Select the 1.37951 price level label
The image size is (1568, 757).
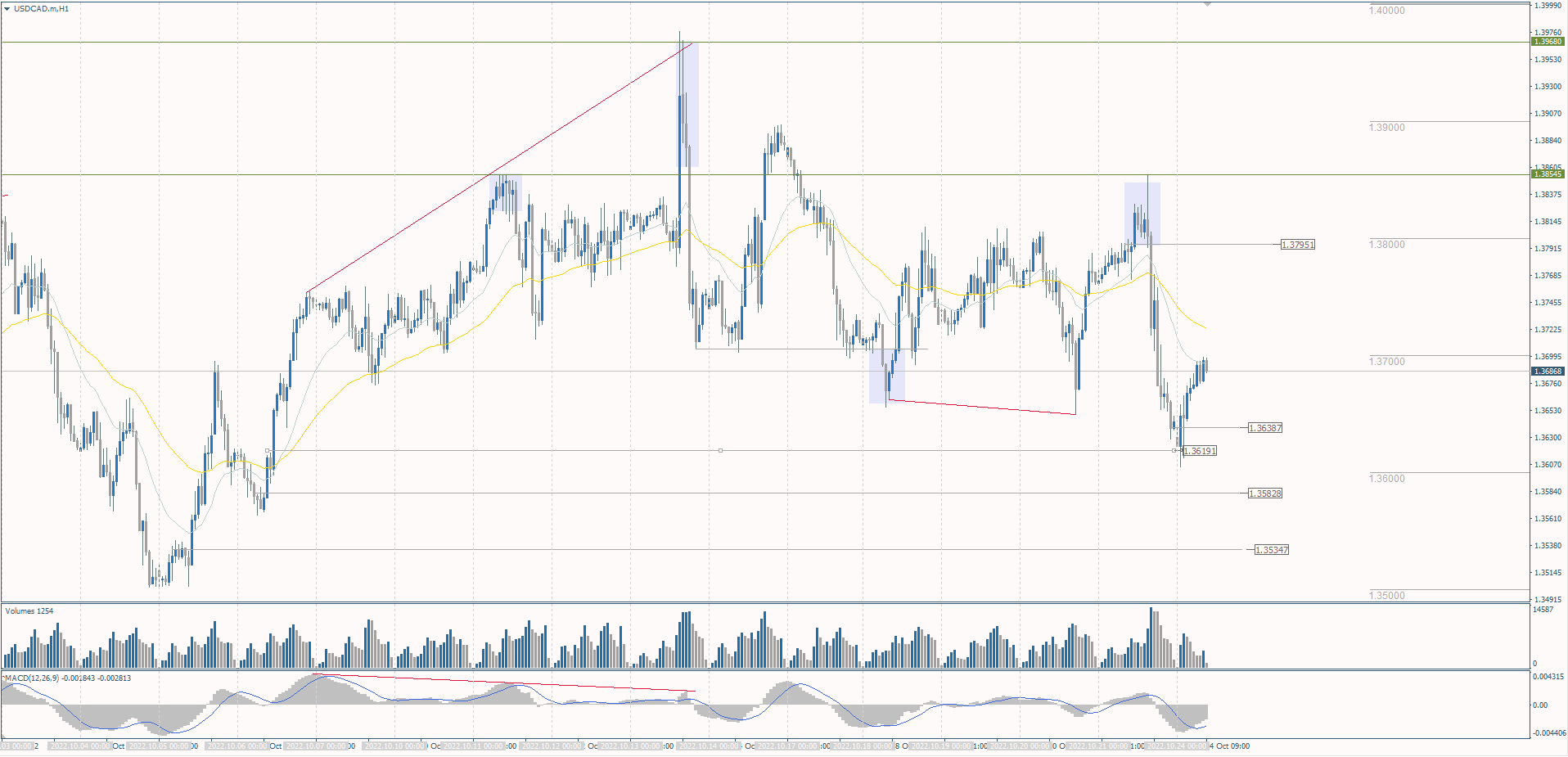pyautogui.click(x=1298, y=245)
